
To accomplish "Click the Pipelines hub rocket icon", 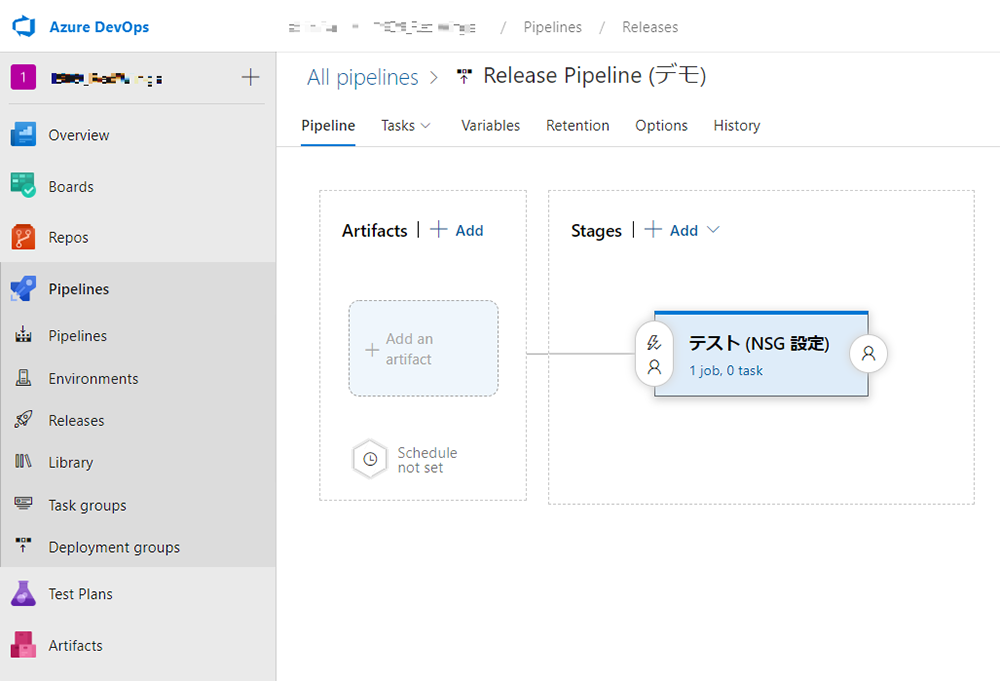I will (24, 289).
